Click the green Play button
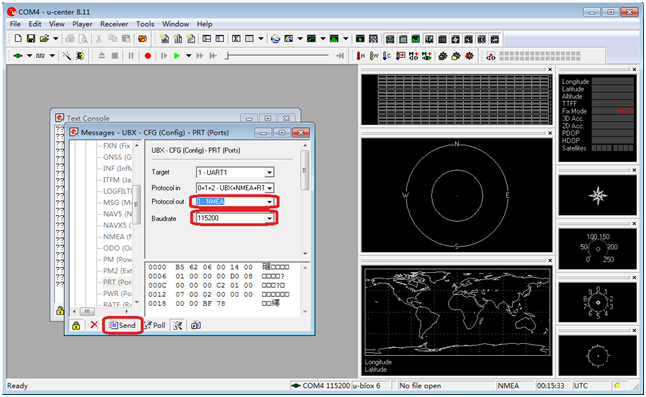 click(177, 56)
